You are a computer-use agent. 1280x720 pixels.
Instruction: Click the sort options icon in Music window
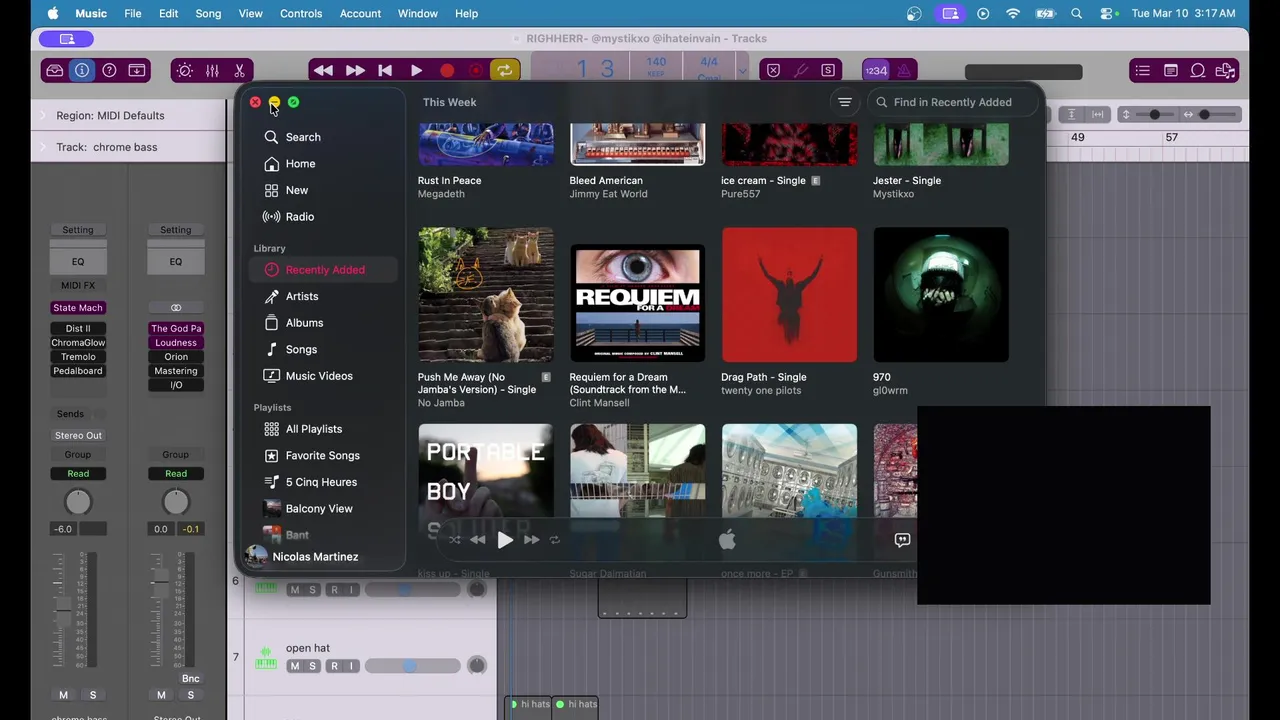845,102
